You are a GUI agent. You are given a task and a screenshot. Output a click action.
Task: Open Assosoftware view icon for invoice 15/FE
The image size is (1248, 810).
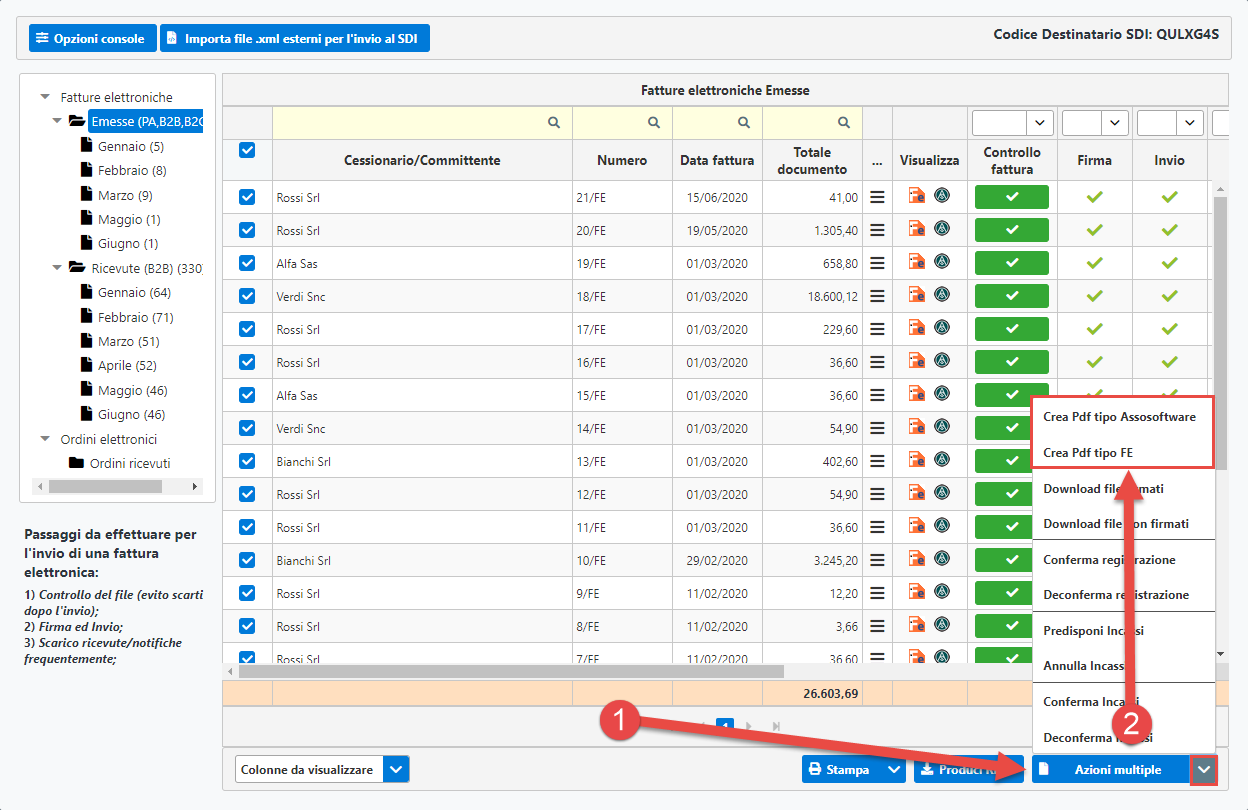[x=942, y=394]
